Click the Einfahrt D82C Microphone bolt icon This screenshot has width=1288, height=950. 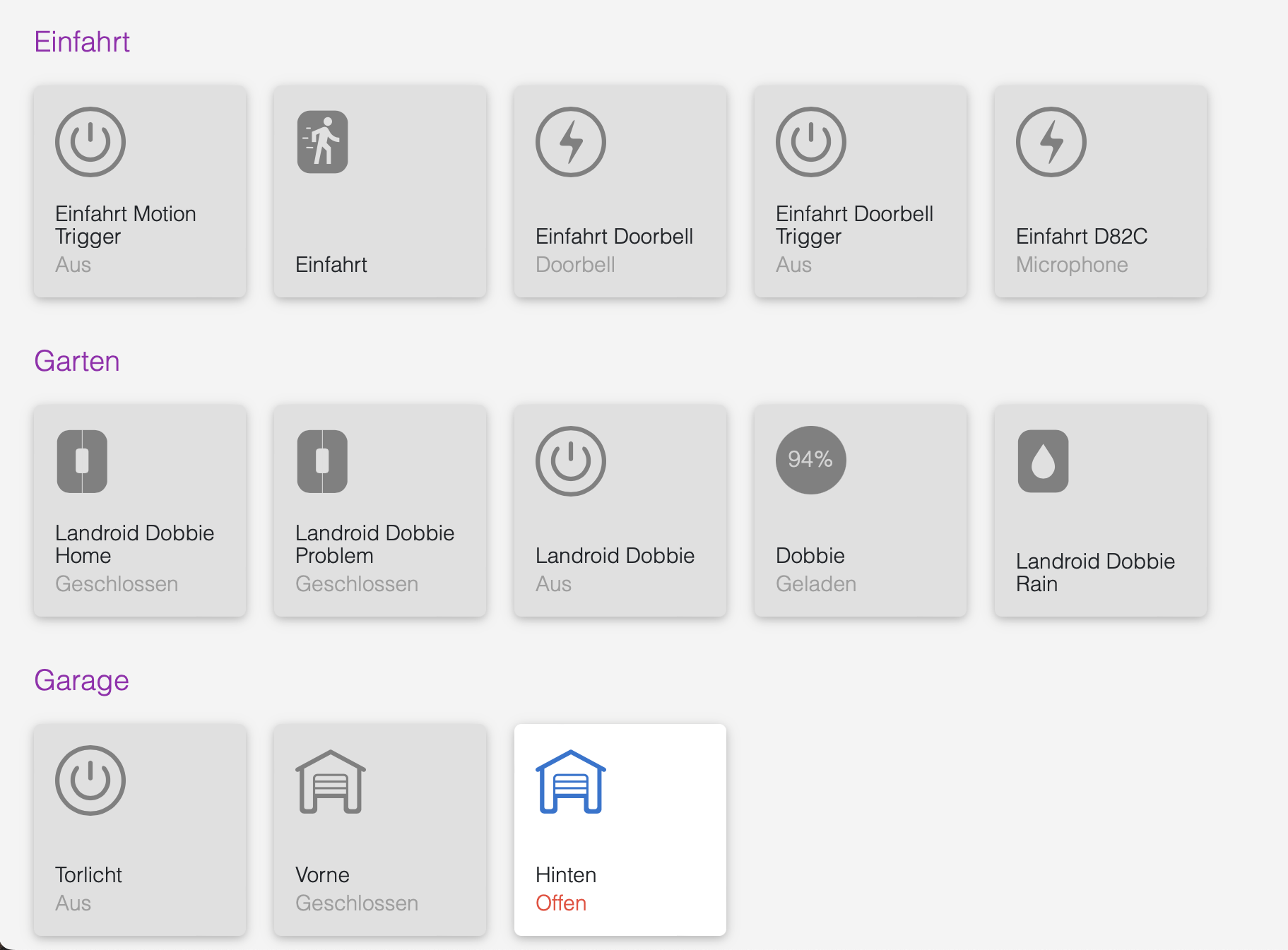(x=1051, y=142)
